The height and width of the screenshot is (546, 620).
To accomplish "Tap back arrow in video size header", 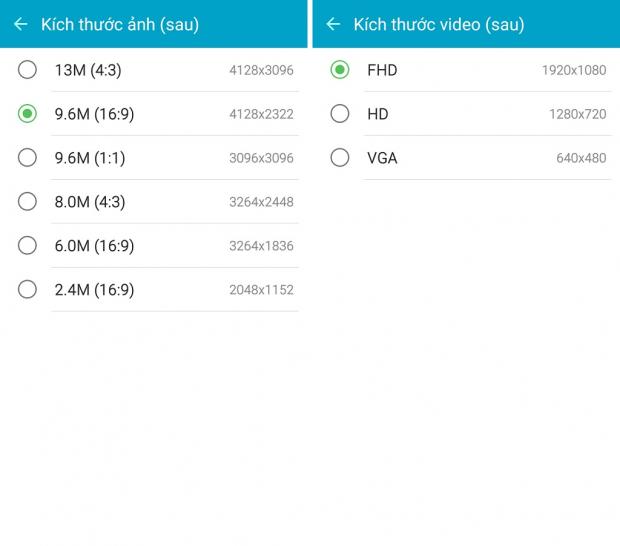I will [333, 24].
